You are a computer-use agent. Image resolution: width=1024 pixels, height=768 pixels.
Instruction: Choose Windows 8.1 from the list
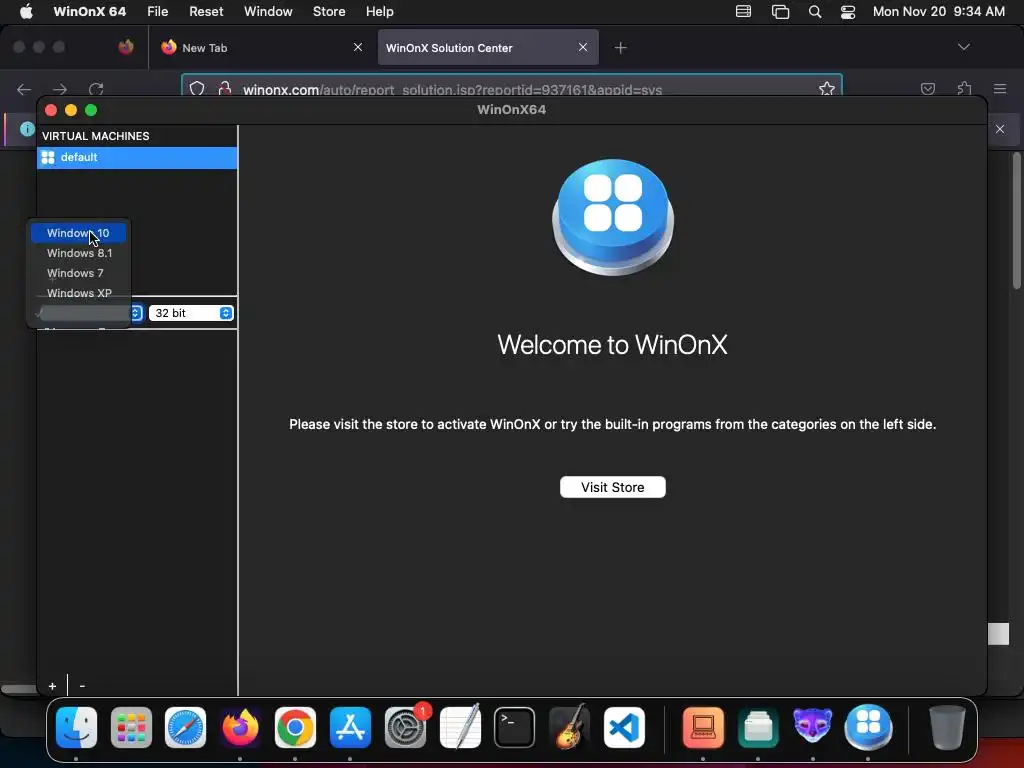tap(78, 253)
